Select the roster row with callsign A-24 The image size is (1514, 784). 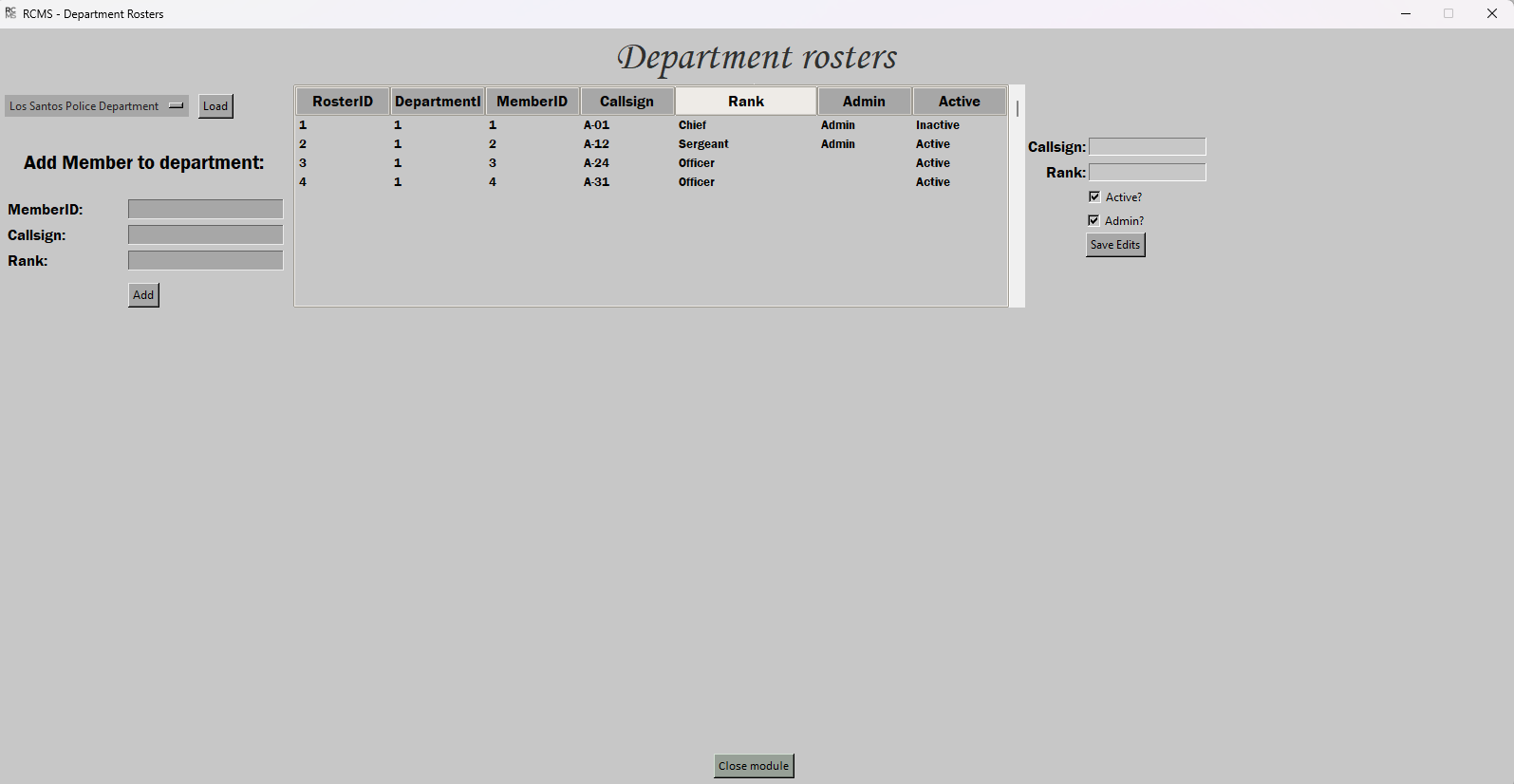pos(651,163)
